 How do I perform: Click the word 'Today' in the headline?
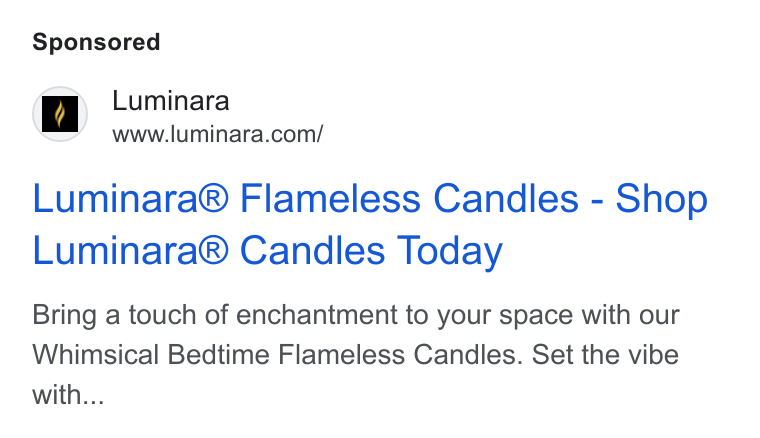click(450, 251)
